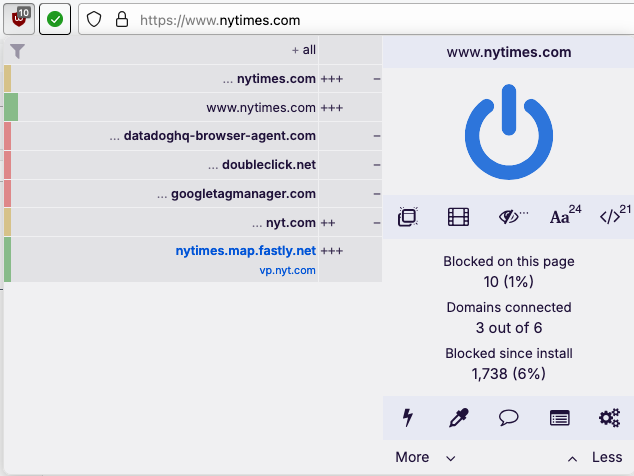Click the green allow bar of www.nytimes.com
The image size is (634, 476).
(11, 107)
